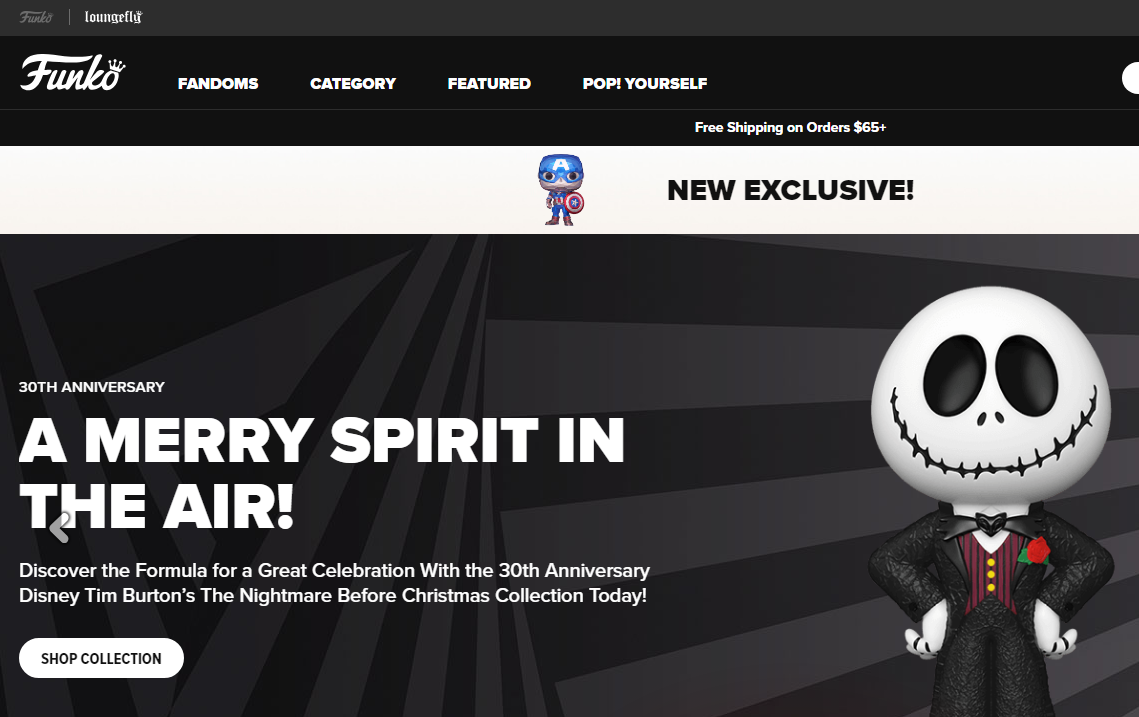Image resolution: width=1139 pixels, height=717 pixels.
Task: Click the red rose on Jack's lapel
Action: 1035,551
